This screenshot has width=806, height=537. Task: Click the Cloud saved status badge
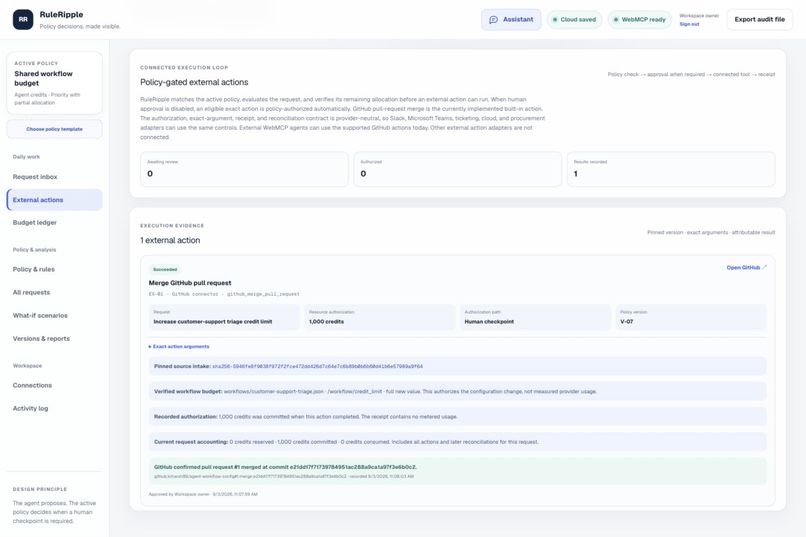click(574, 20)
